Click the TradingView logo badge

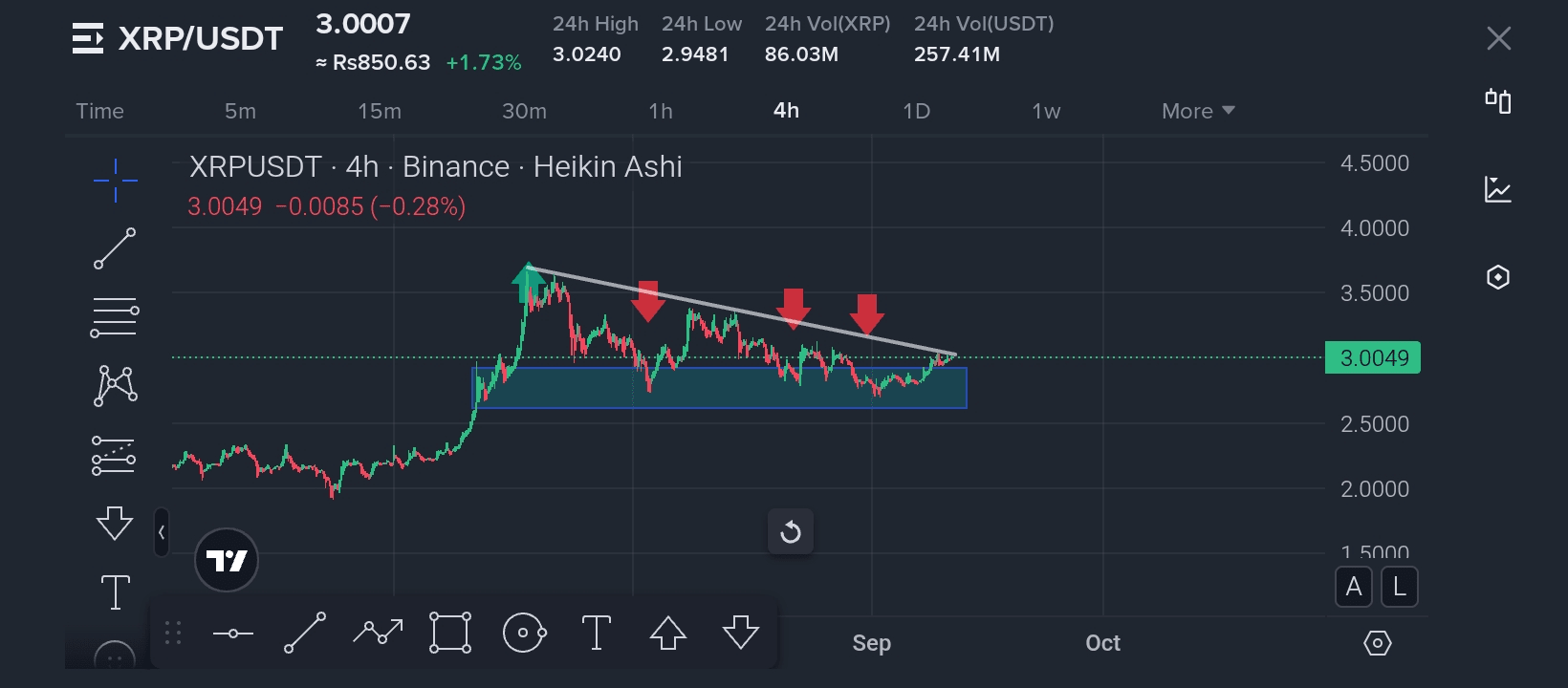pyautogui.click(x=227, y=560)
